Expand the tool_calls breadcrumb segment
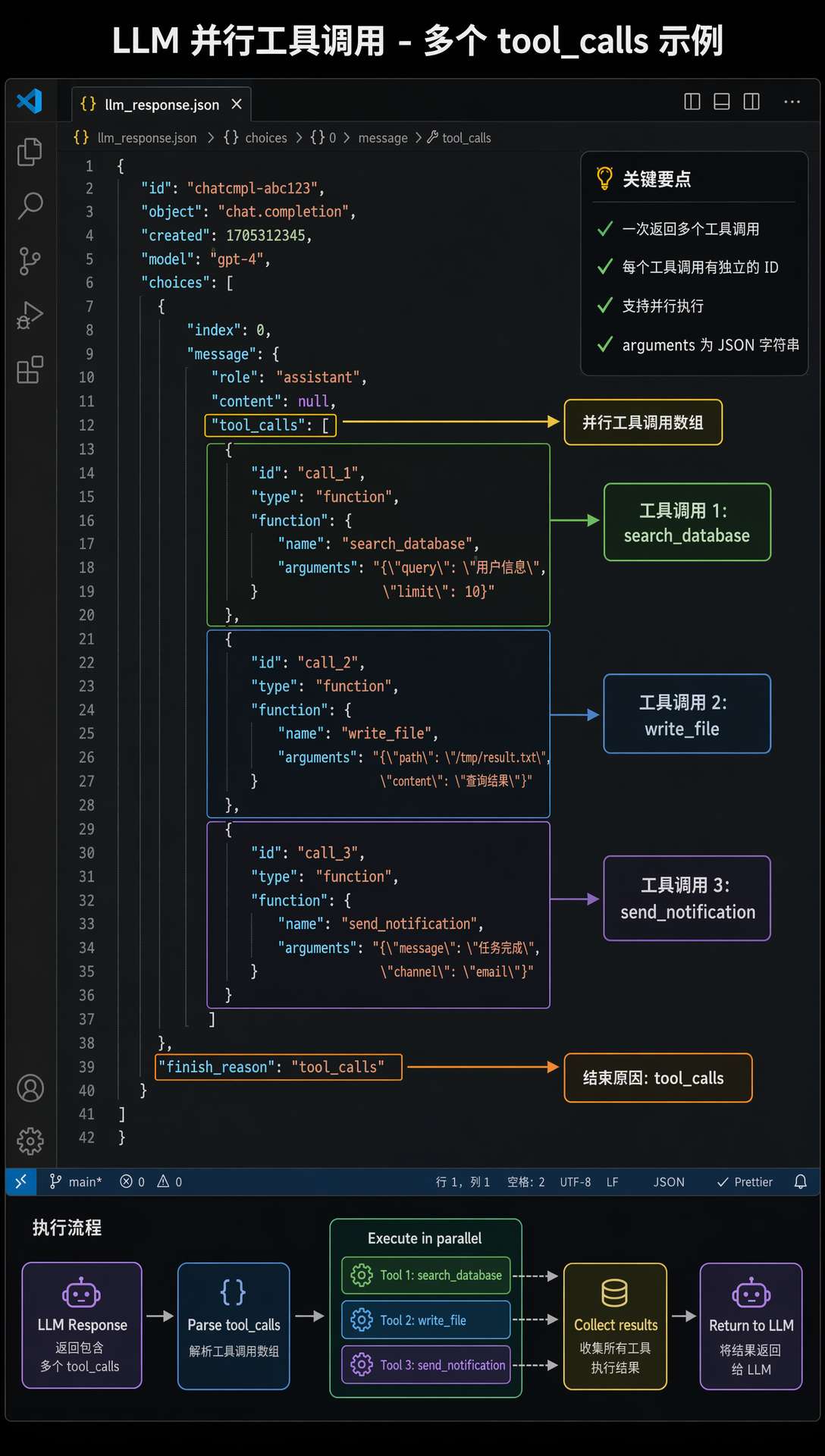825x1456 pixels. (x=466, y=138)
